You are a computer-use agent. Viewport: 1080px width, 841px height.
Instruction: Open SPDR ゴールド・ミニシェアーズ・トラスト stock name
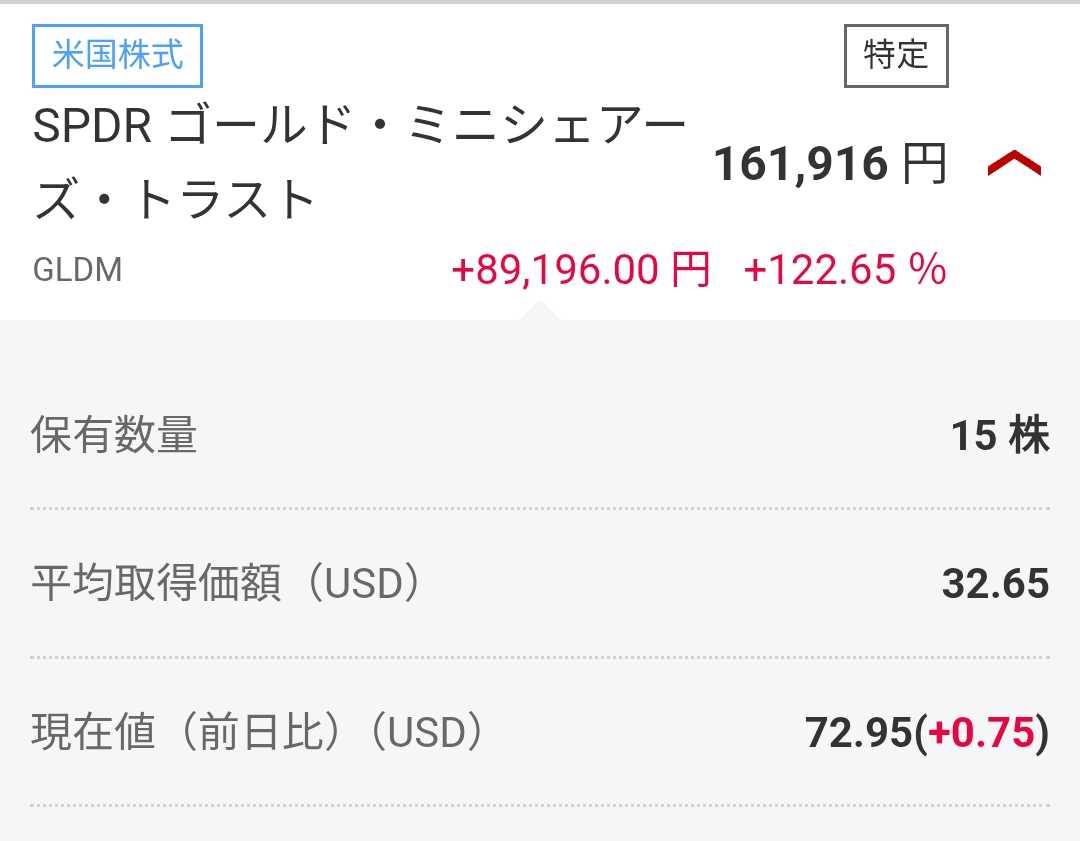point(360,164)
